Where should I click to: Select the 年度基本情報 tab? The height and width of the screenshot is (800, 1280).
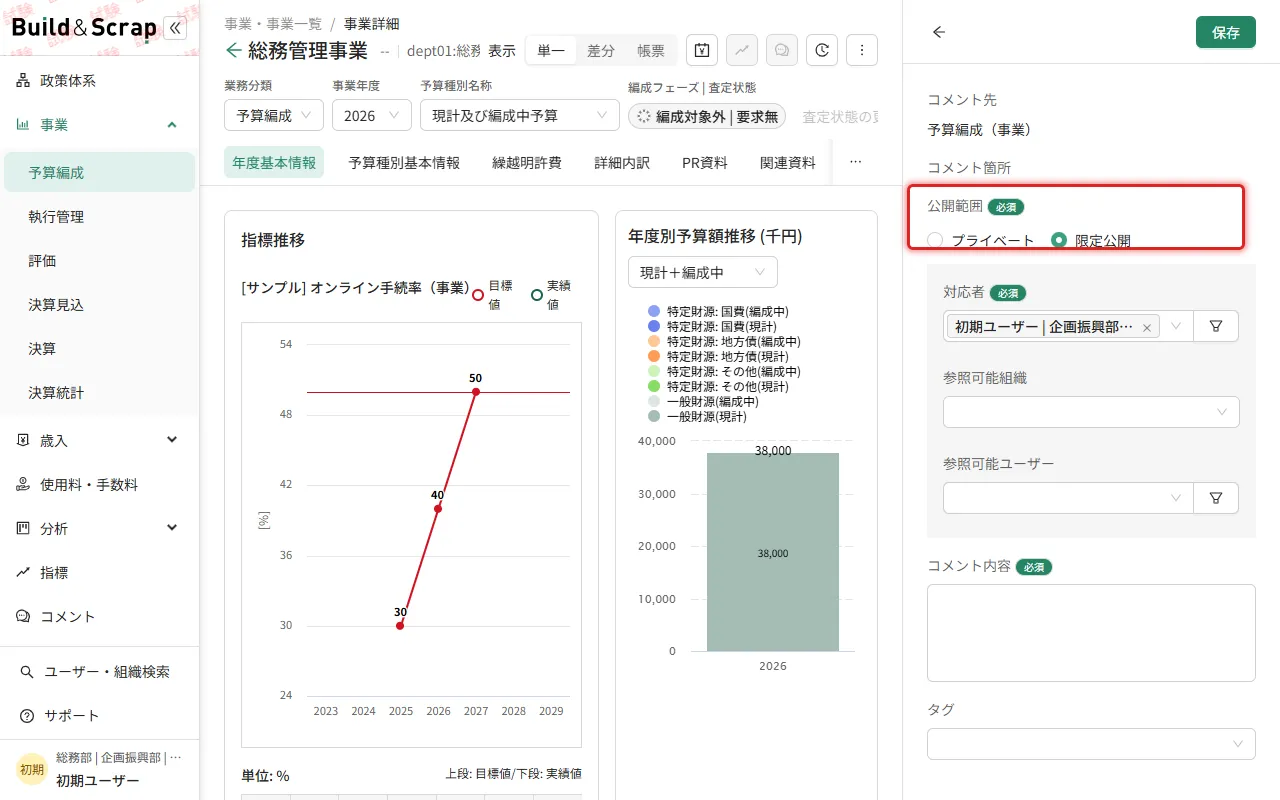tap(274, 162)
